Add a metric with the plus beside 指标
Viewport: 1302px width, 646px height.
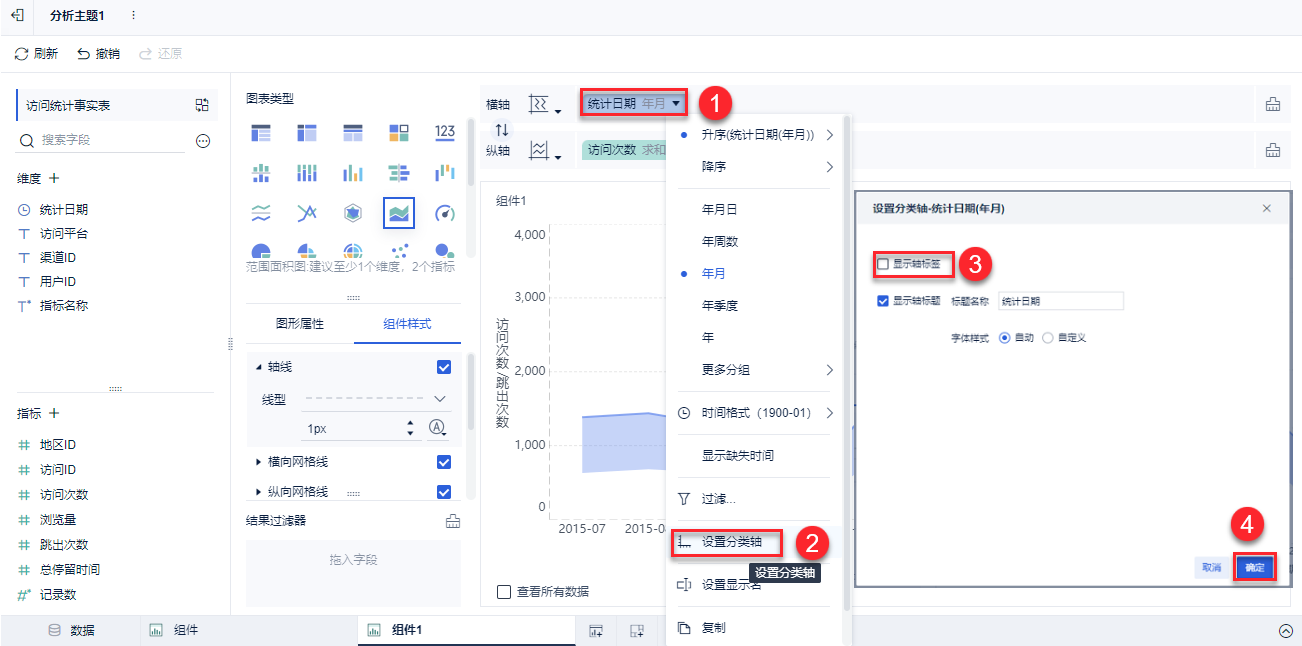point(54,413)
